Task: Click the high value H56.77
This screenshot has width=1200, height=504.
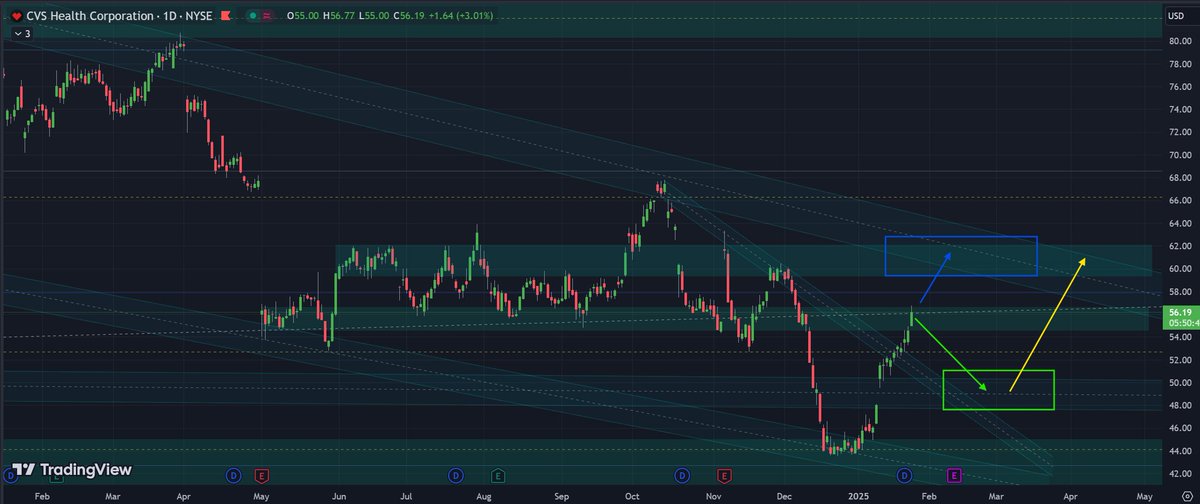Action: [339, 16]
